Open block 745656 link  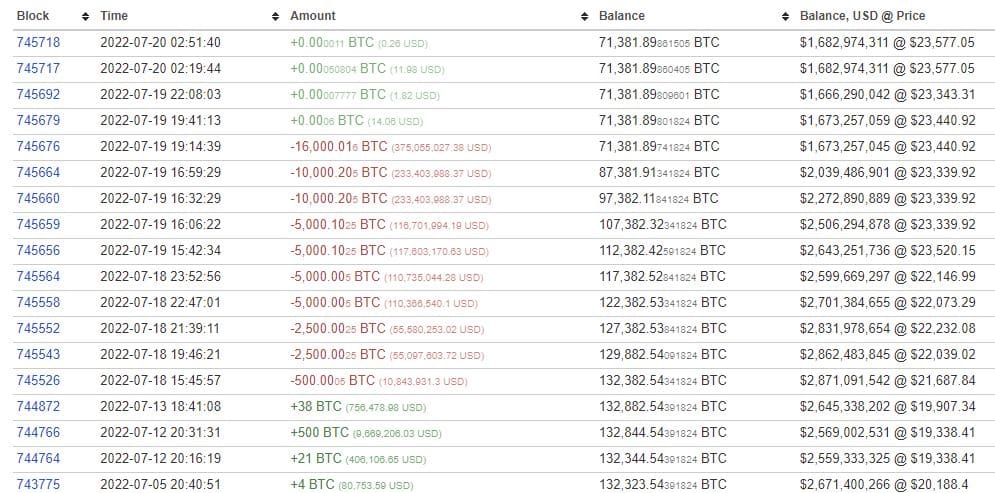coord(38,251)
